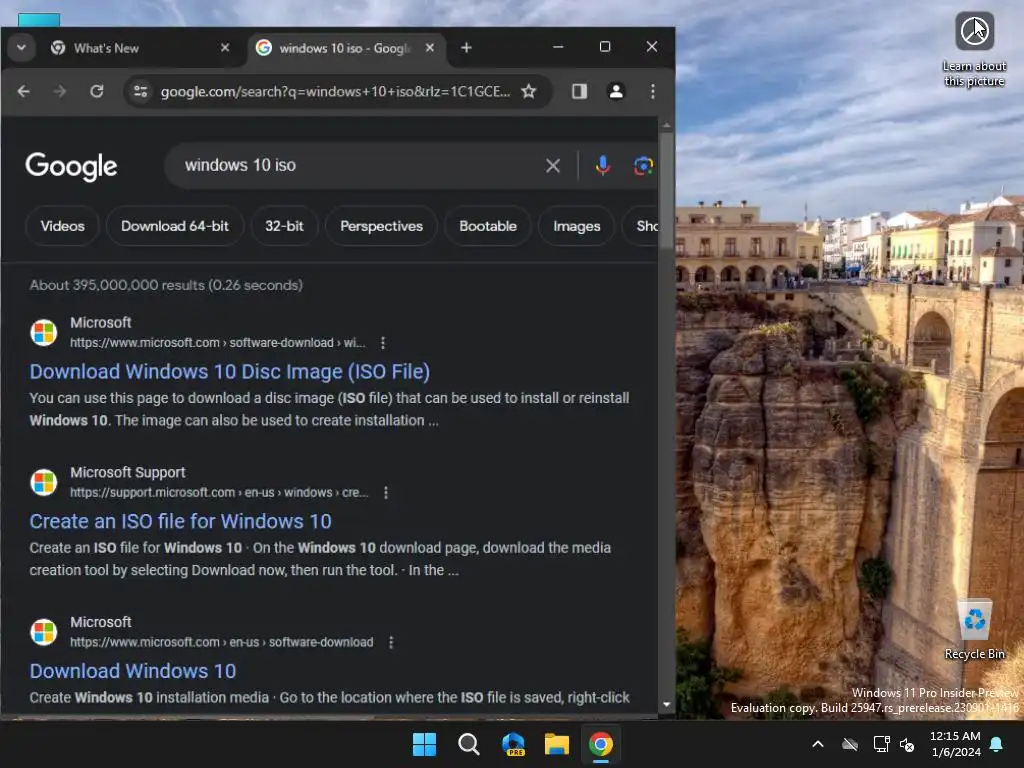Image resolution: width=1024 pixels, height=768 pixels.
Task: Maximize the Chrome window
Action: point(605,47)
